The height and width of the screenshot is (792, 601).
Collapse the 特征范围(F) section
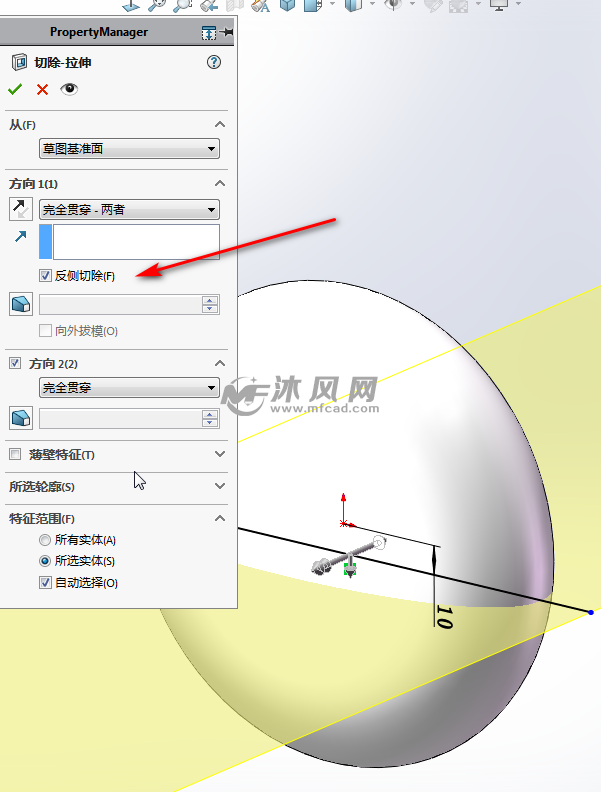pos(220,518)
